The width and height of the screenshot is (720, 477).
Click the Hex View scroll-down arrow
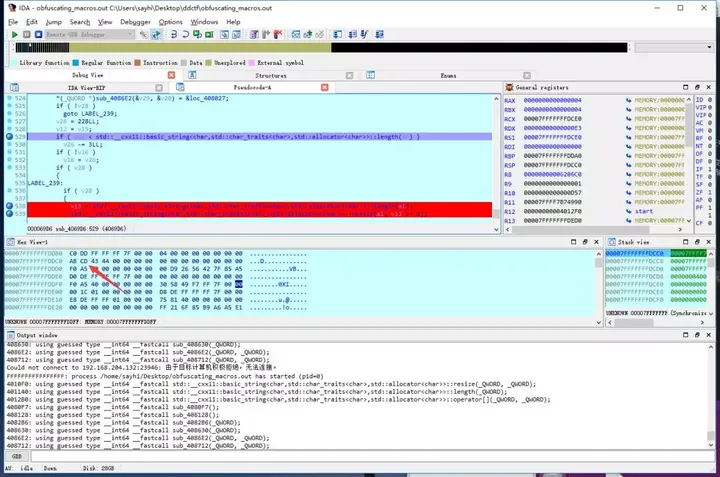(598, 322)
